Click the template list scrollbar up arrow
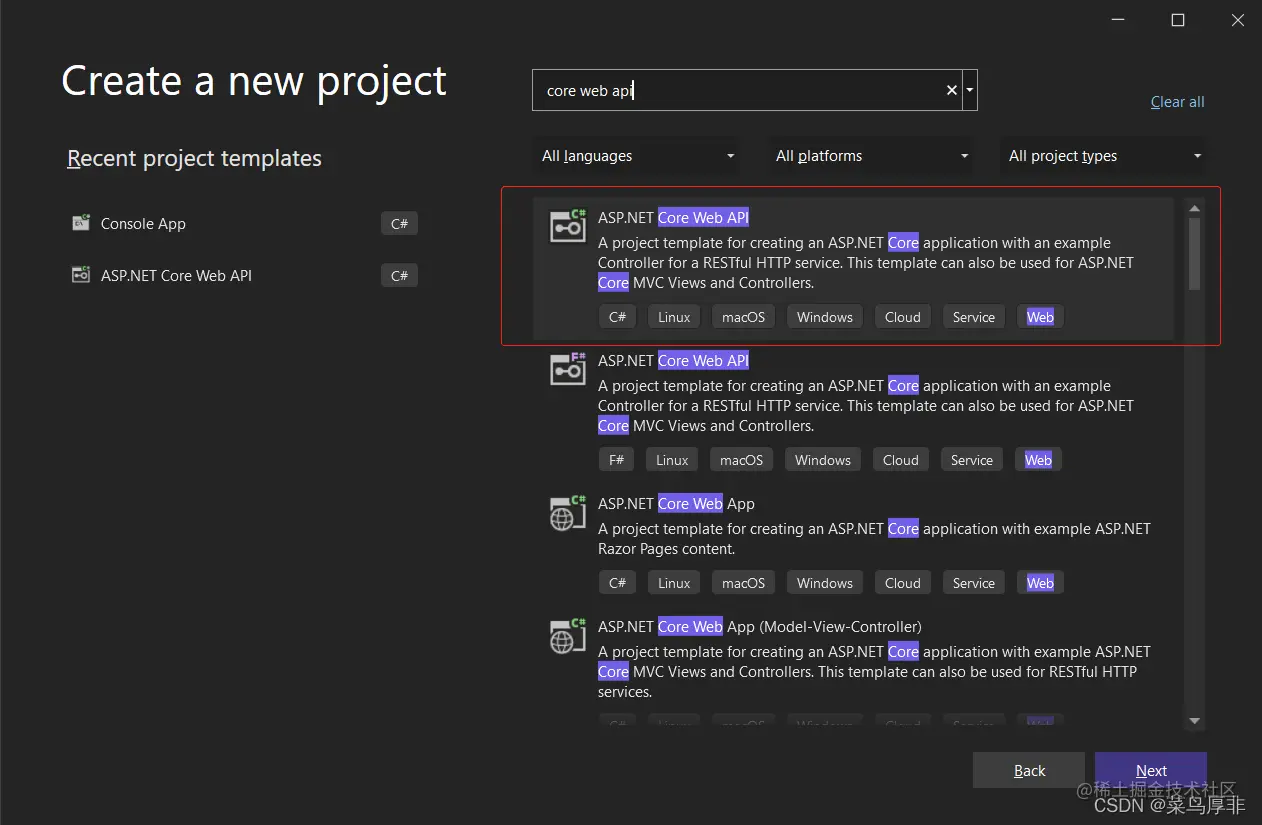The image size is (1262, 825). coord(1194,207)
